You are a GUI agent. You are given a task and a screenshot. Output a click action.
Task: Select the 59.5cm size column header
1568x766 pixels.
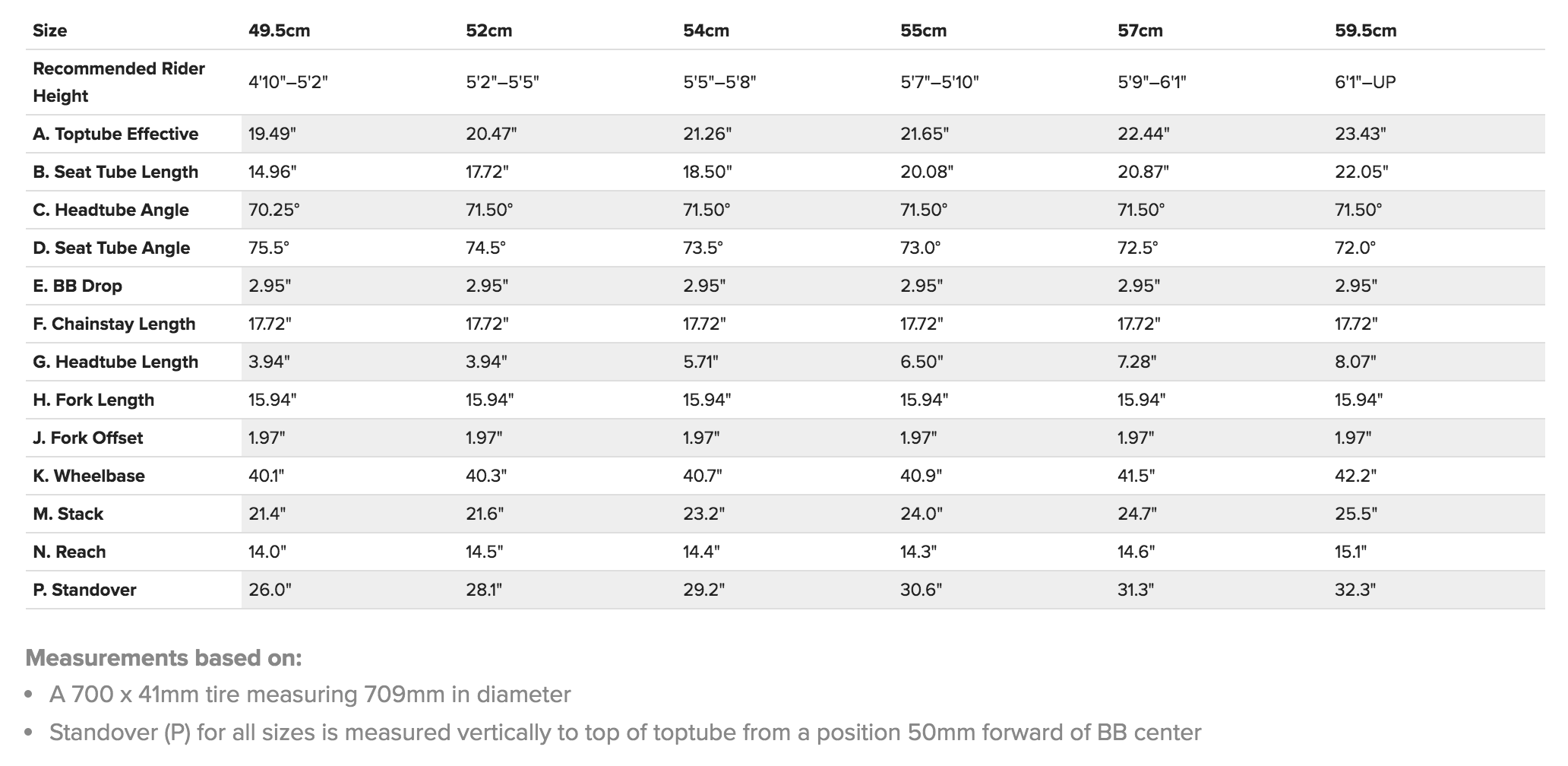coord(1365,31)
